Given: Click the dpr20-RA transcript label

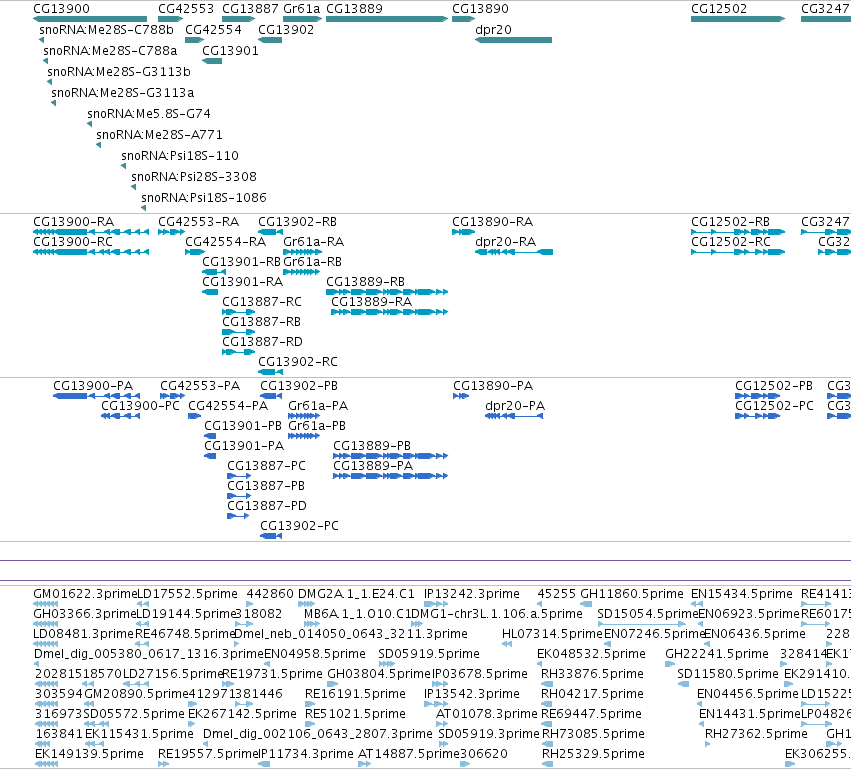Looking at the screenshot, I should [x=506, y=241].
